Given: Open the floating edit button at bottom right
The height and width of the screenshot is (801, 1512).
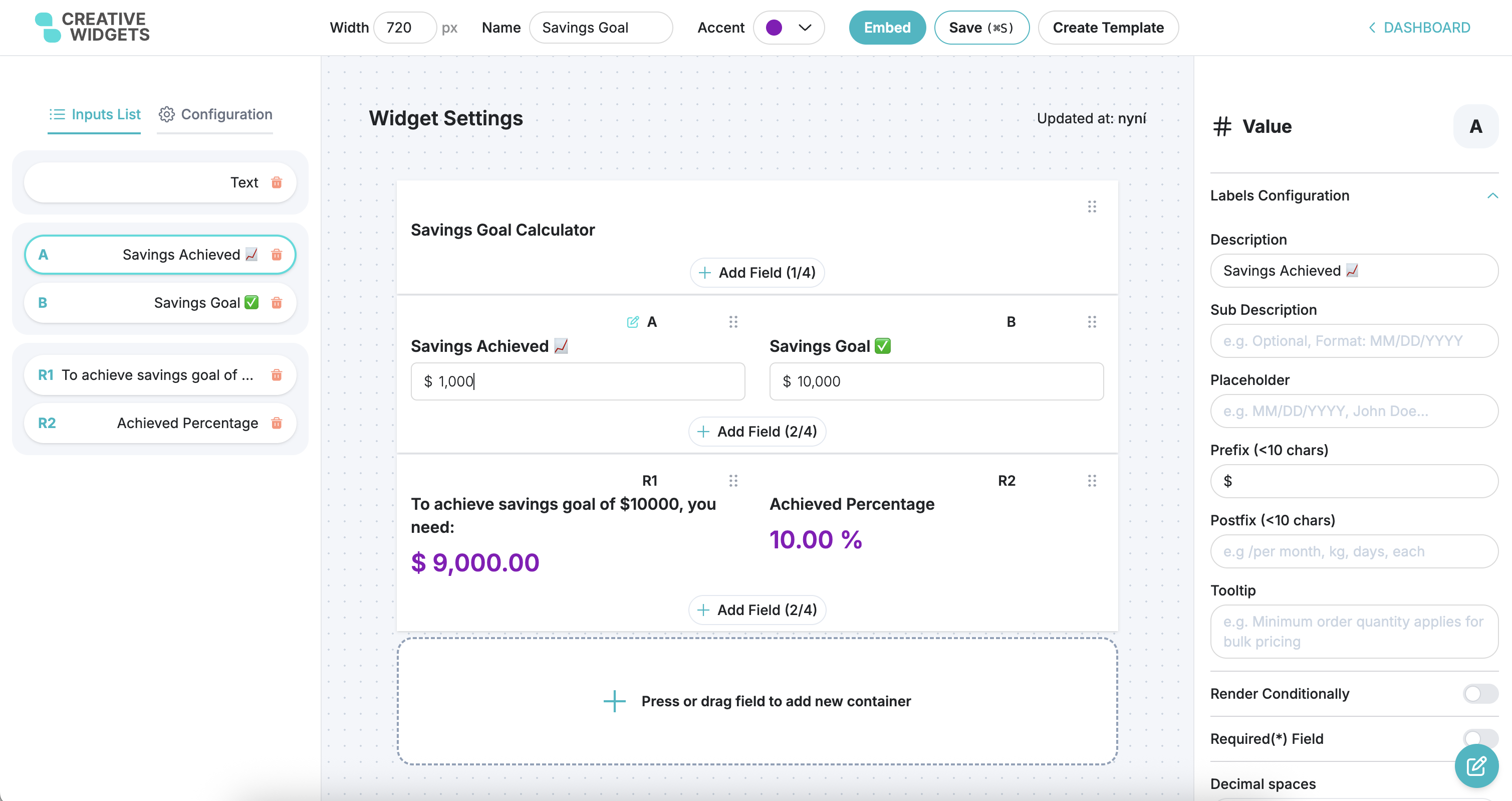Looking at the screenshot, I should coord(1476,766).
